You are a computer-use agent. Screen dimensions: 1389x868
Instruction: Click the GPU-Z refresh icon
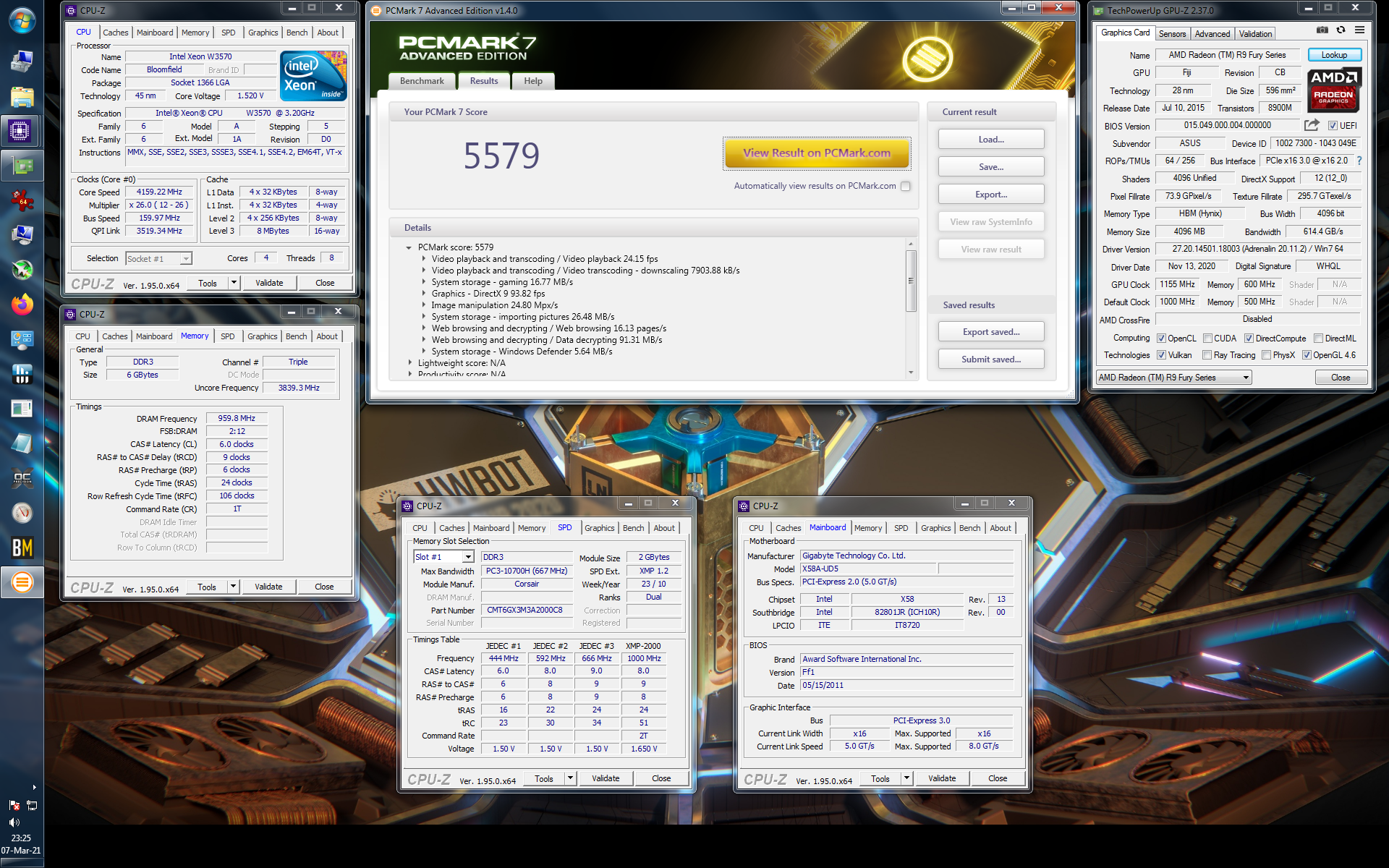point(1341,30)
